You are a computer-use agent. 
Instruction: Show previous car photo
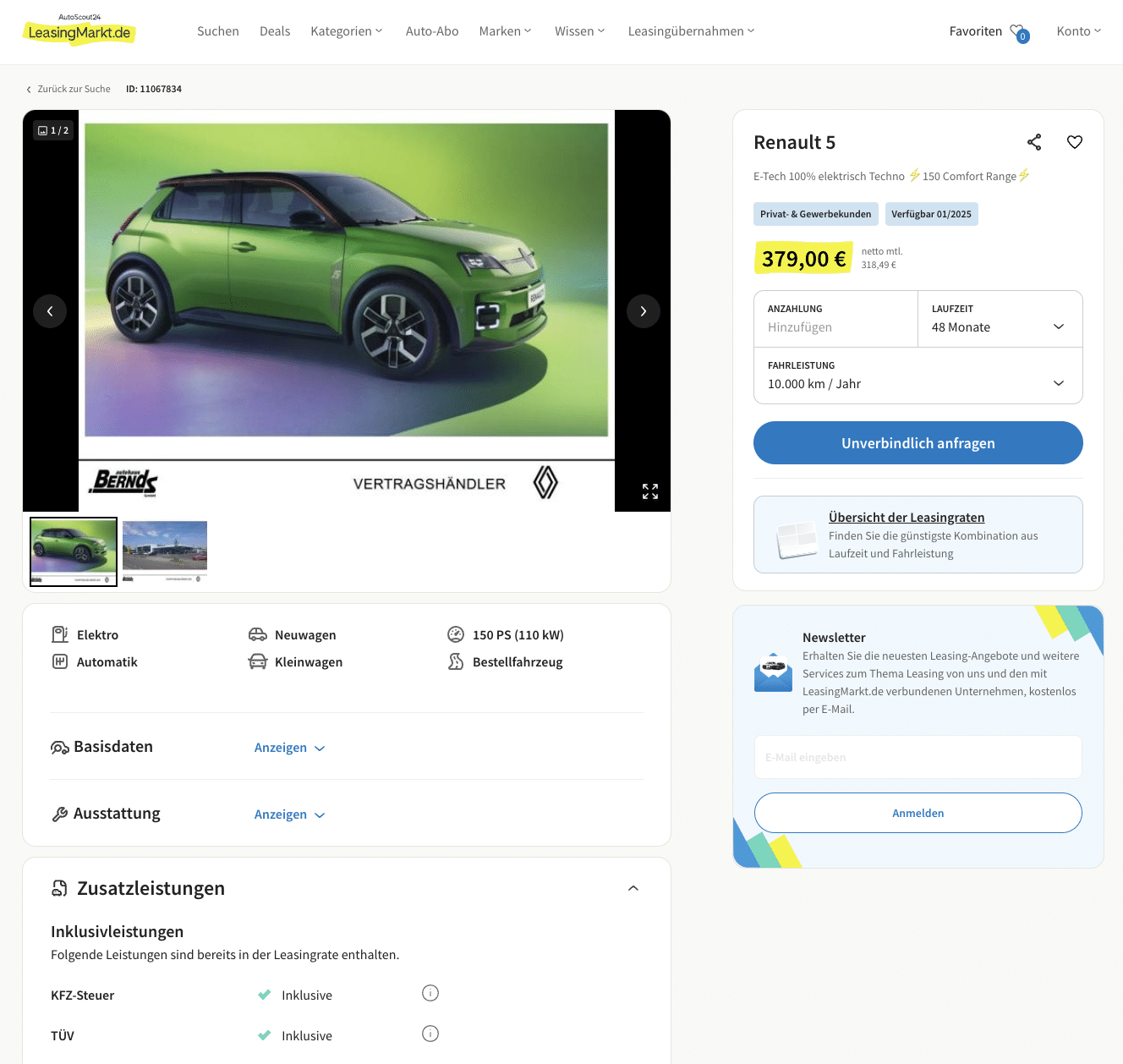[x=50, y=311]
